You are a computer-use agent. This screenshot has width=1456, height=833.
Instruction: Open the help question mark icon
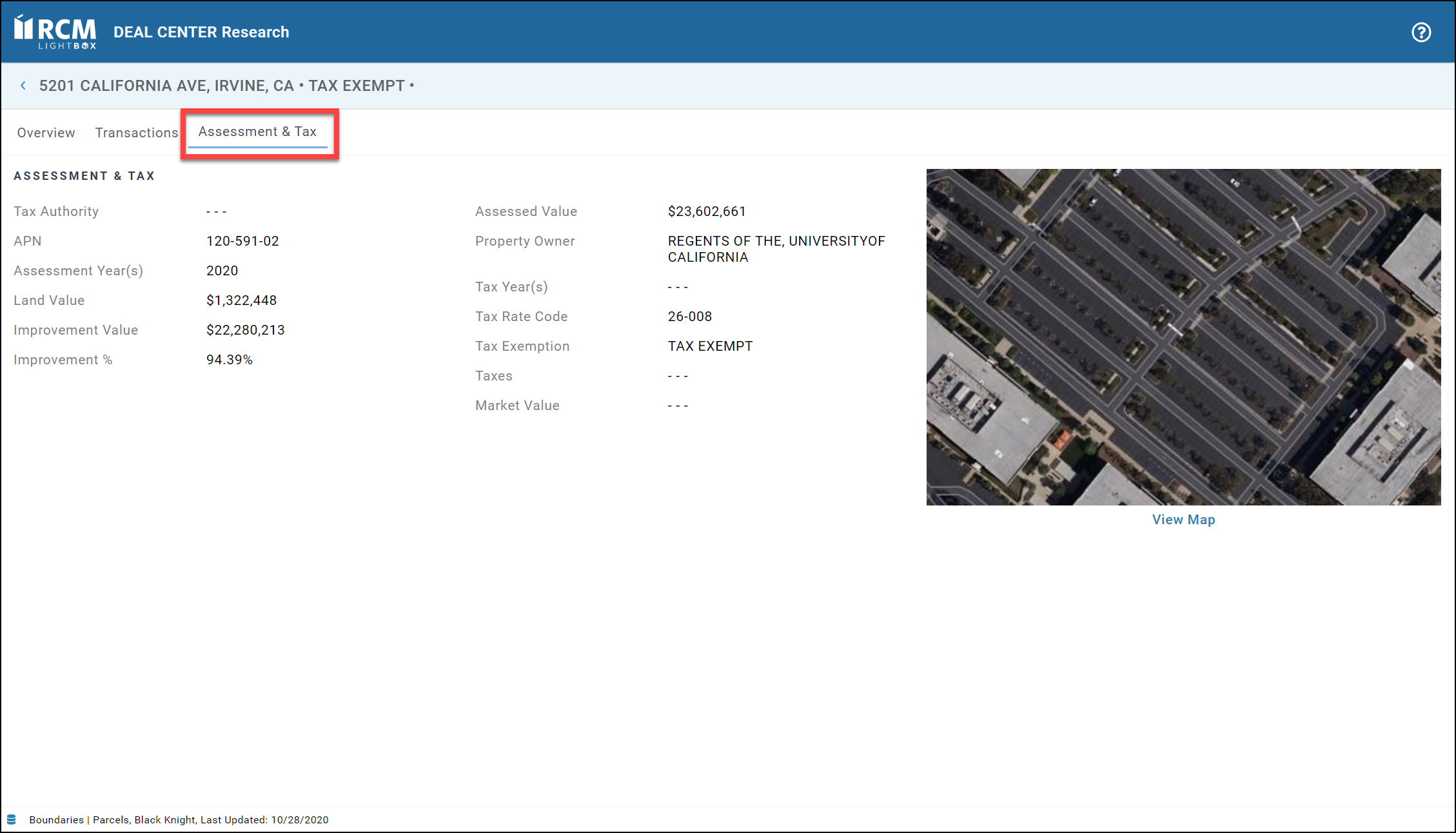pos(1421,32)
